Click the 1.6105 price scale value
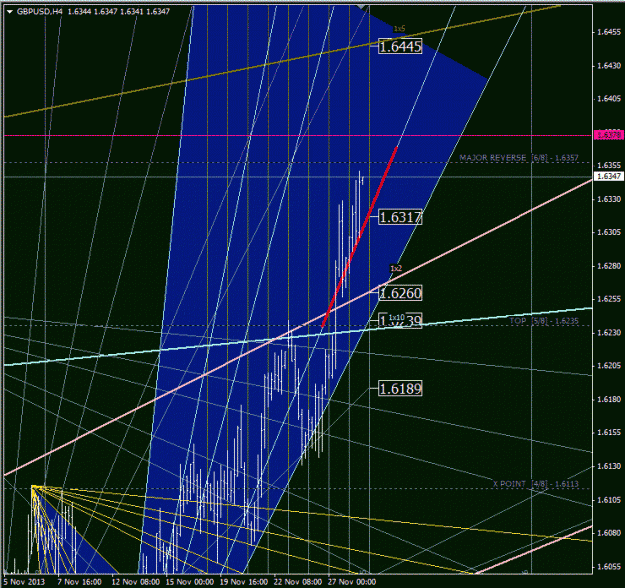625x588 pixels. pyautogui.click(x=609, y=500)
